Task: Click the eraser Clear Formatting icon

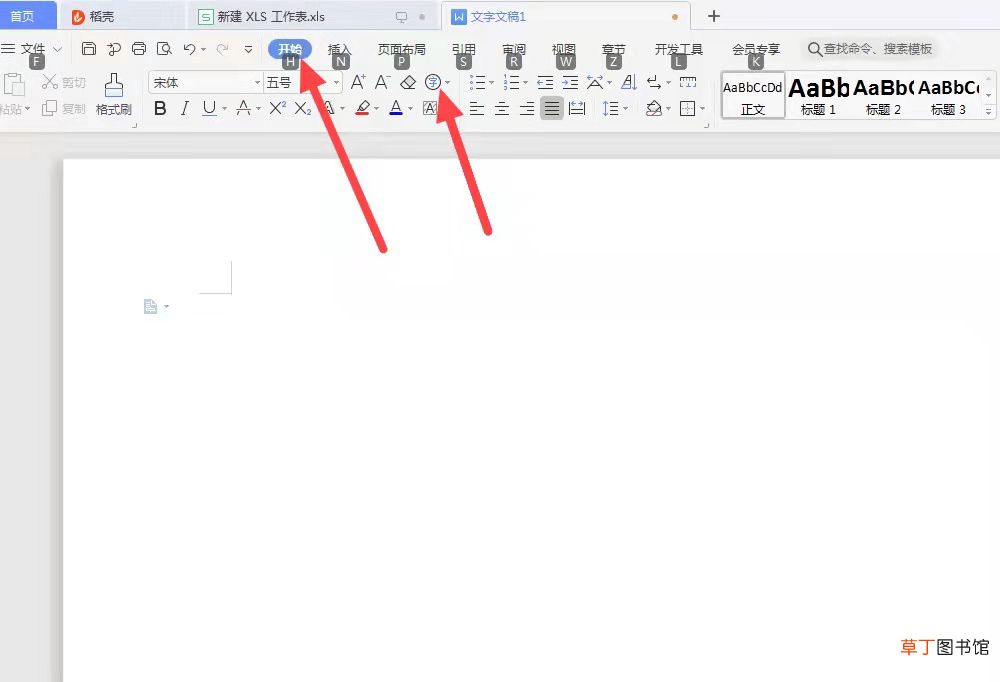Action: pos(408,82)
